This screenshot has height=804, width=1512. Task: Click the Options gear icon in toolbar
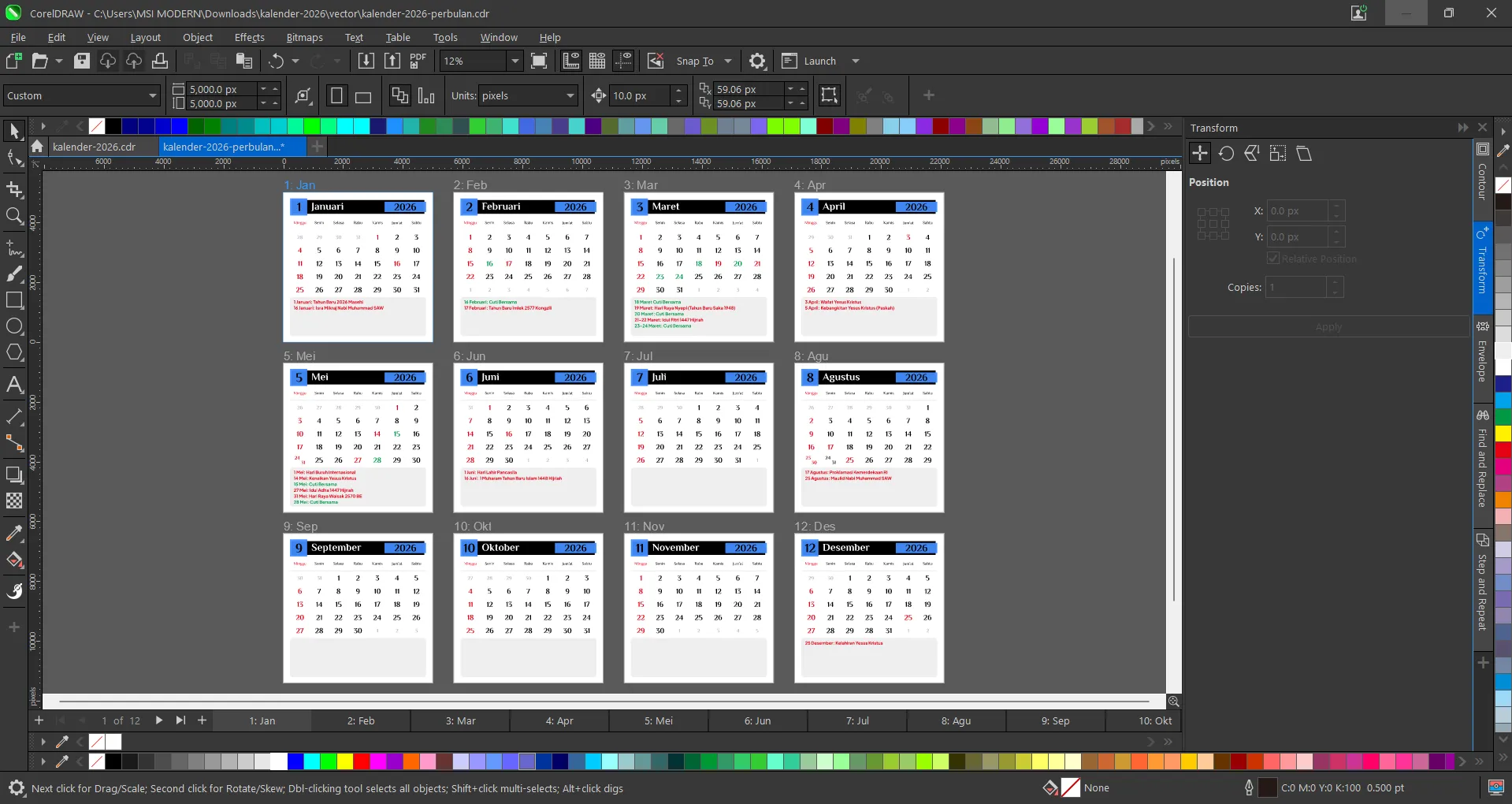pos(757,61)
